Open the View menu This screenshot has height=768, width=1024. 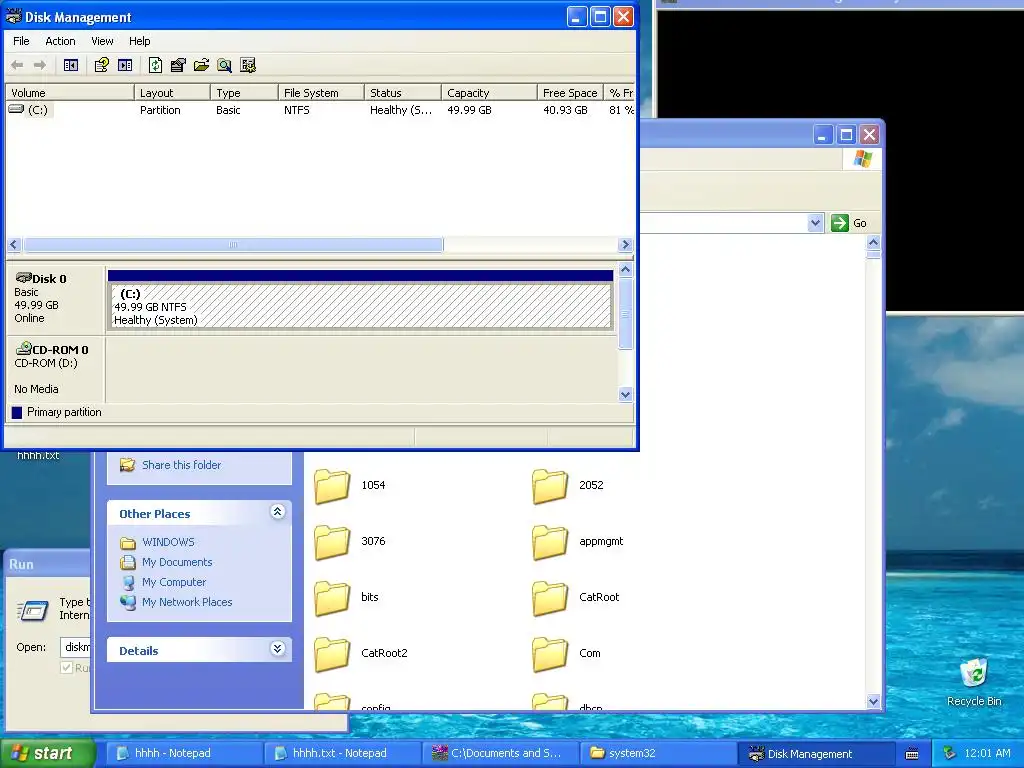click(102, 41)
